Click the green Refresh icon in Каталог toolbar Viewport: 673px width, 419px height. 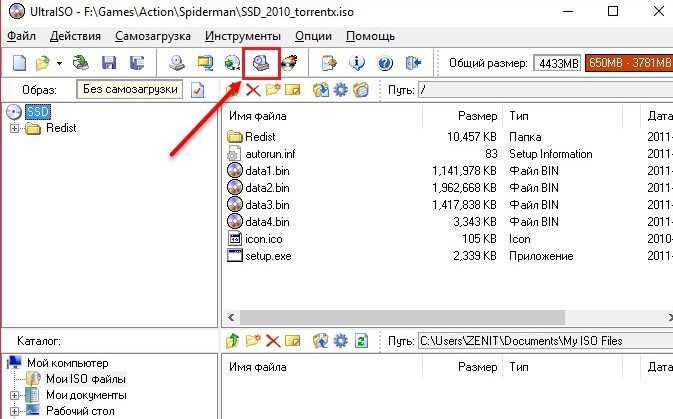pyautogui.click(x=361, y=341)
